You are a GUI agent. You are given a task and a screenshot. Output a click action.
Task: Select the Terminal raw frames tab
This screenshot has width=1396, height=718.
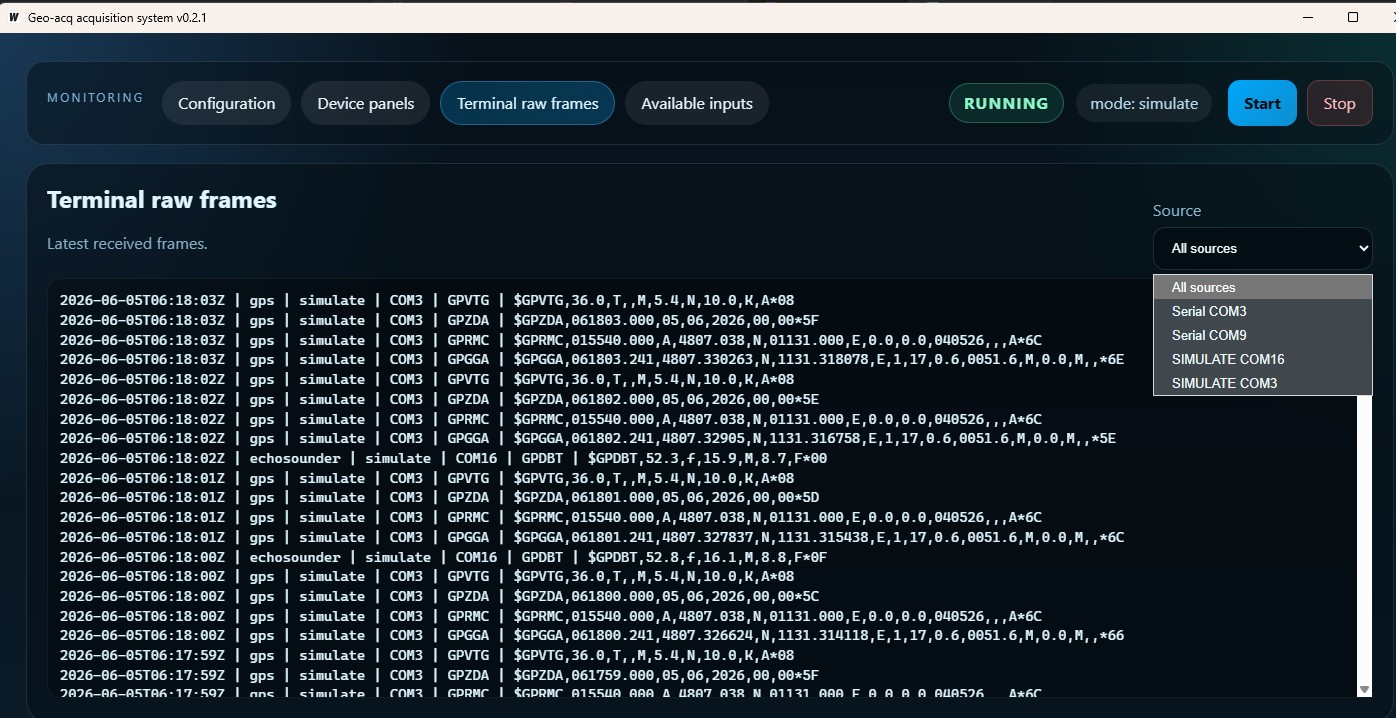click(x=527, y=103)
